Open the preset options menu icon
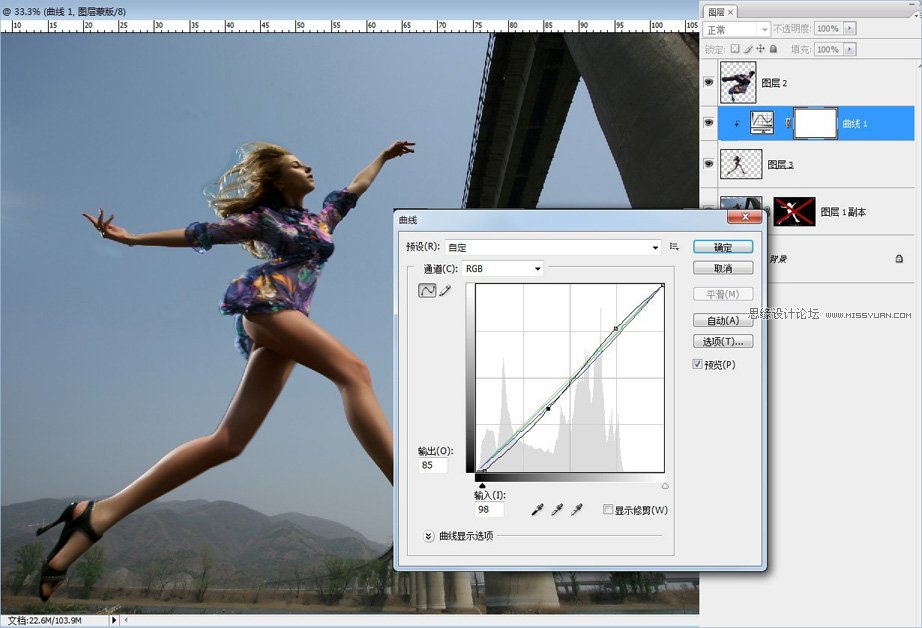The width and height of the screenshot is (922, 628). coord(674,246)
